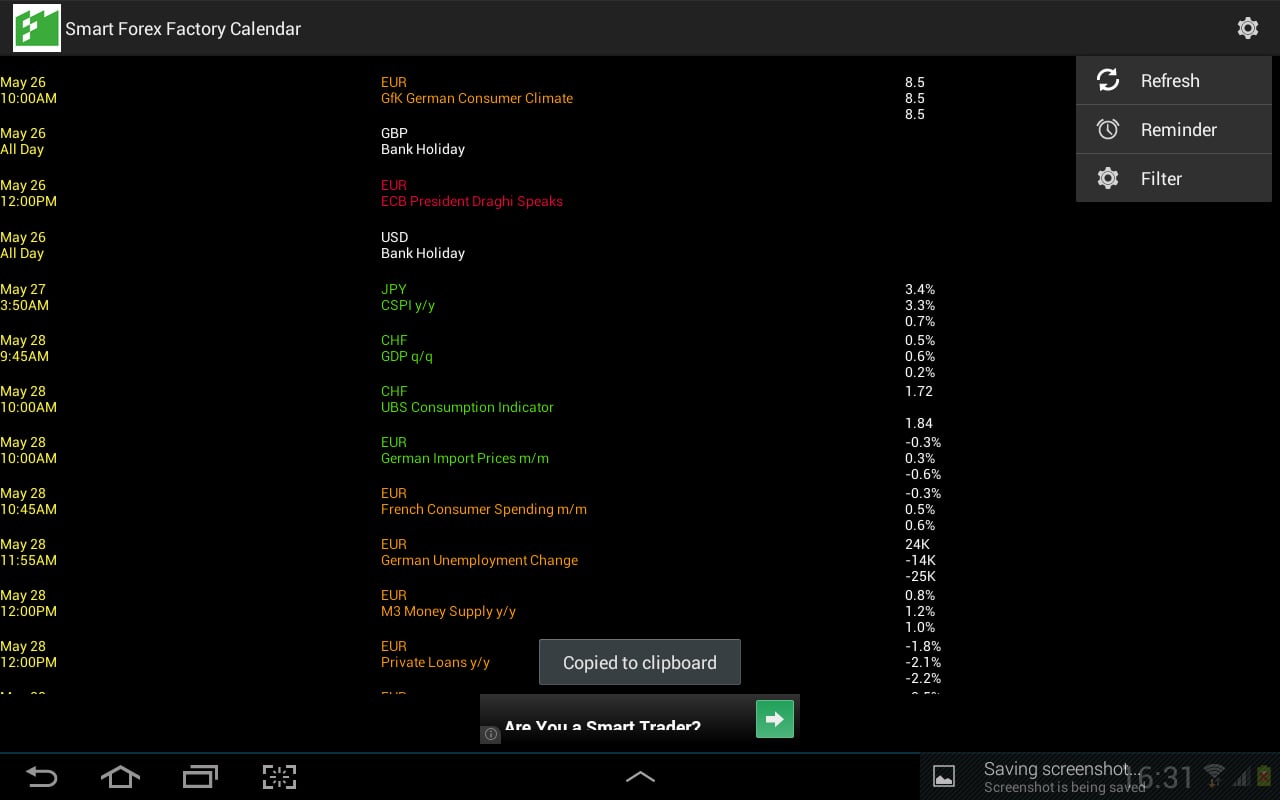The image size is (1280, 800).
Task: Tap the 'May 28 11:55AM' time entry
Action: (29, 552)
